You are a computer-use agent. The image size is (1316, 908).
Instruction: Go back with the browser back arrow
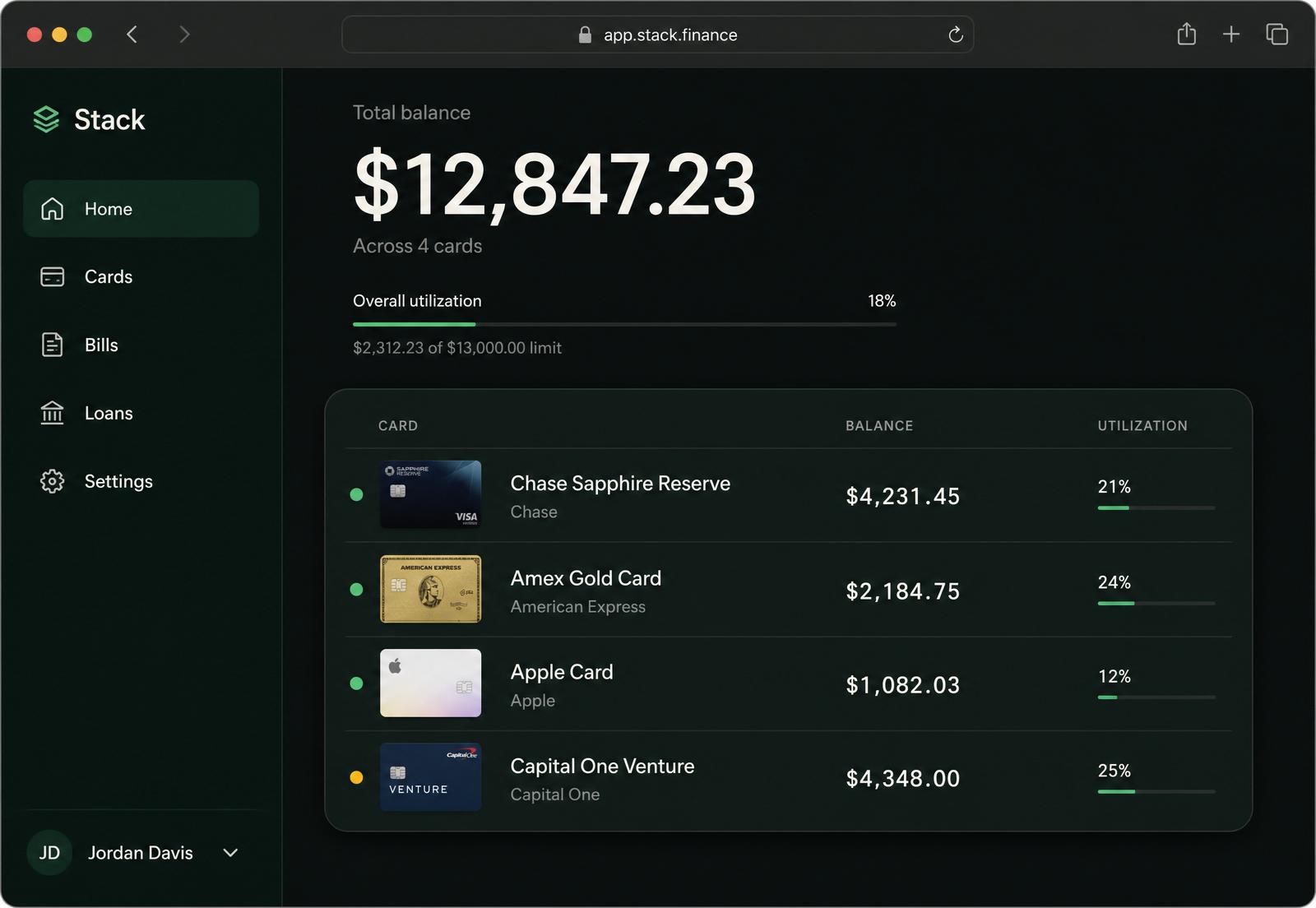[132, 35]
